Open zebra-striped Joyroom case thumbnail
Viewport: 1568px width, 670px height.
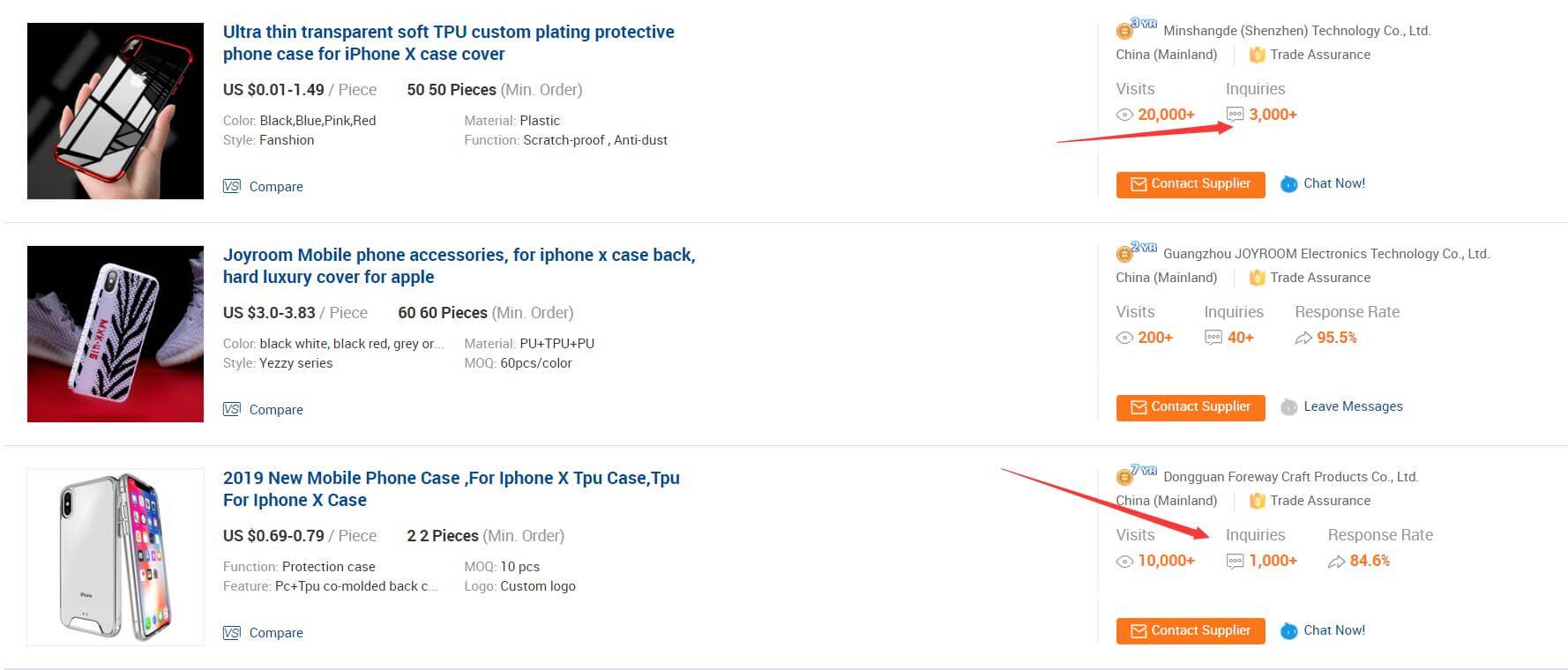click(x=116, y=334)
